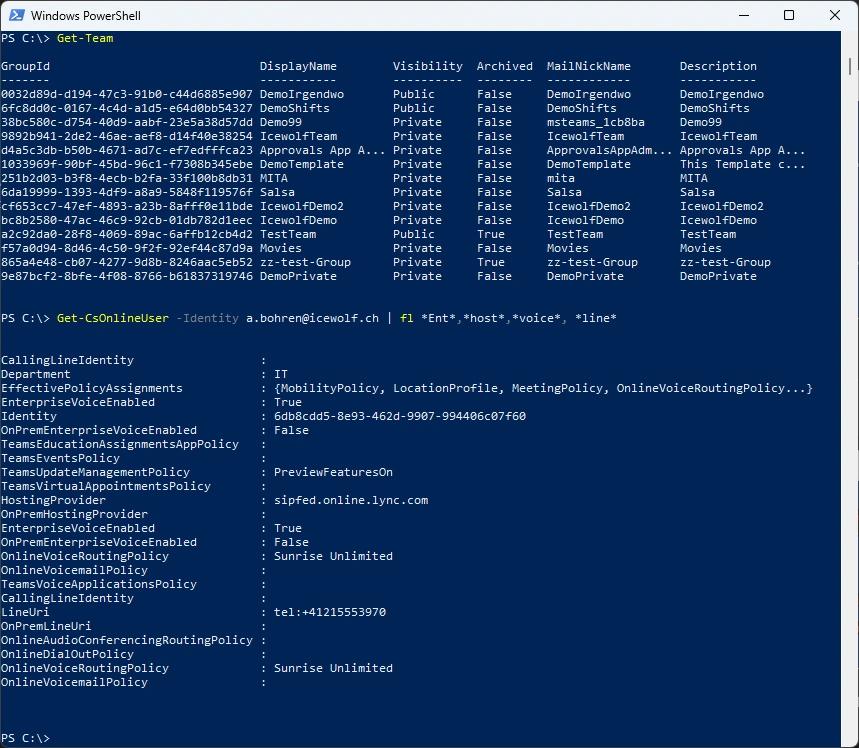Click the MailNickName column header
This screenshot has height=748, width=859.
pos(588,66)
